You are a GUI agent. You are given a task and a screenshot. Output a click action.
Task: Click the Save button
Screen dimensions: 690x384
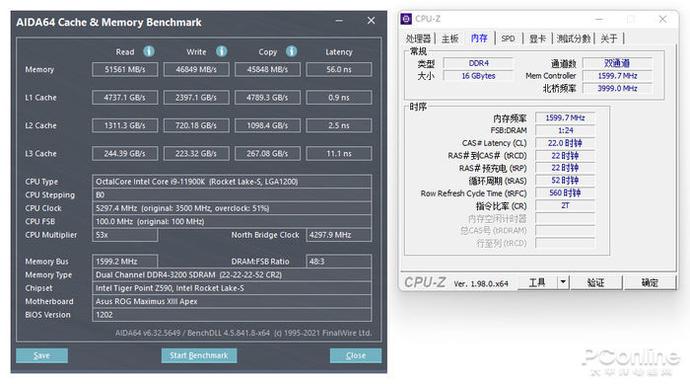(x=42, y=355)
